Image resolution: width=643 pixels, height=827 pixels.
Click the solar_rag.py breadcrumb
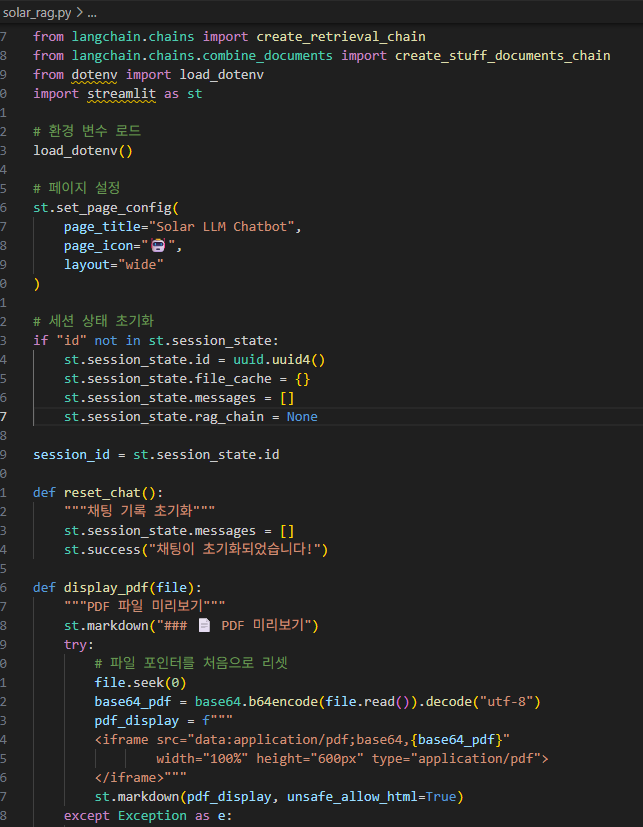point(37,13)
